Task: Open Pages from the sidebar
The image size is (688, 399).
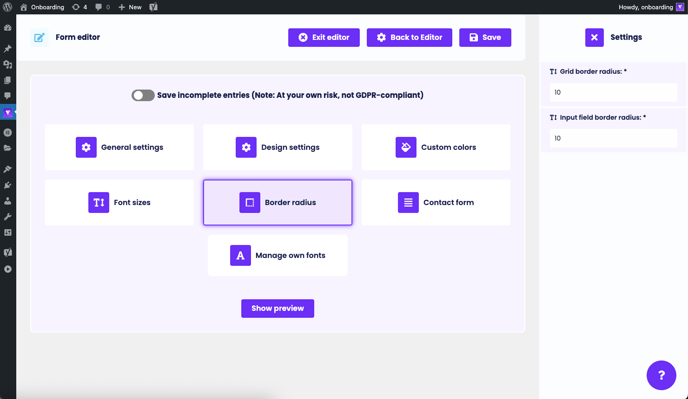Action: [x=7, y=80]
